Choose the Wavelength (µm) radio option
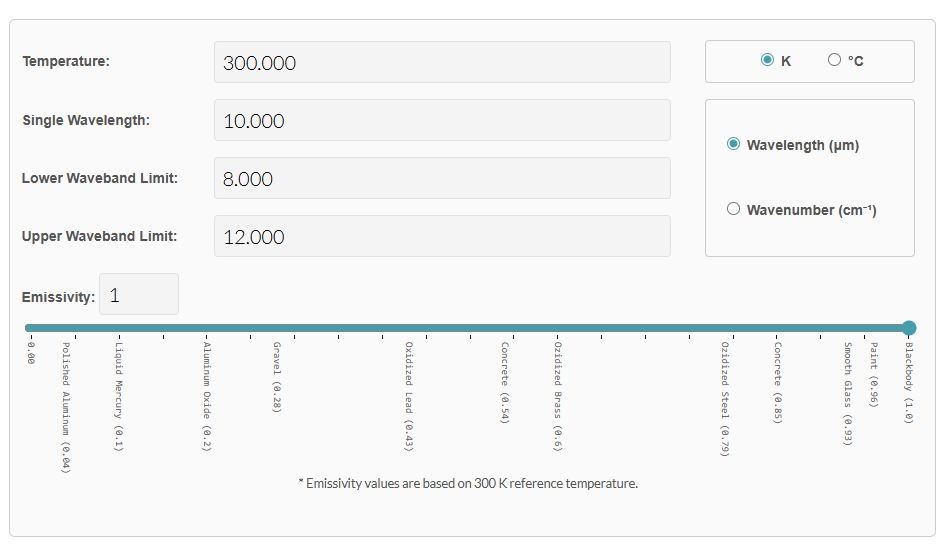 tap(733, 144)
